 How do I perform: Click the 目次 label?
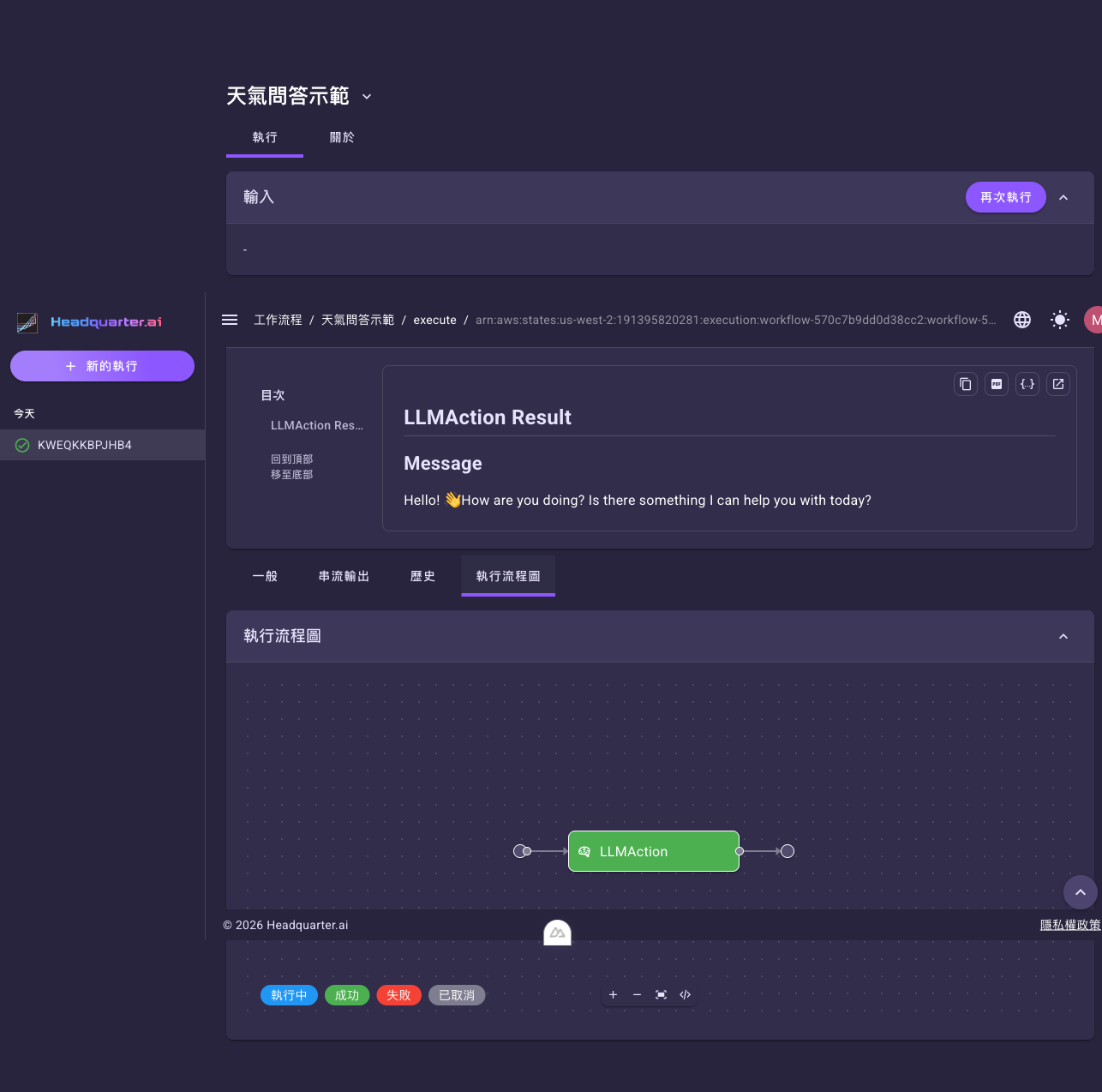coord(273,395)
